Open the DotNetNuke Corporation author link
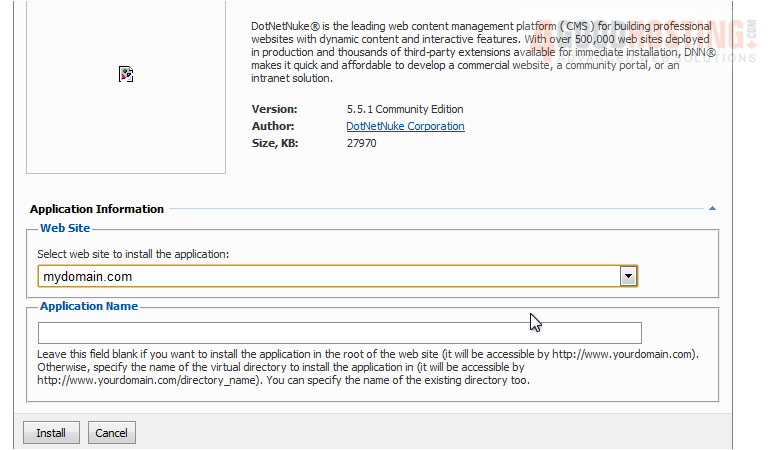Viewport: 776px width, 450px height. 405,126
